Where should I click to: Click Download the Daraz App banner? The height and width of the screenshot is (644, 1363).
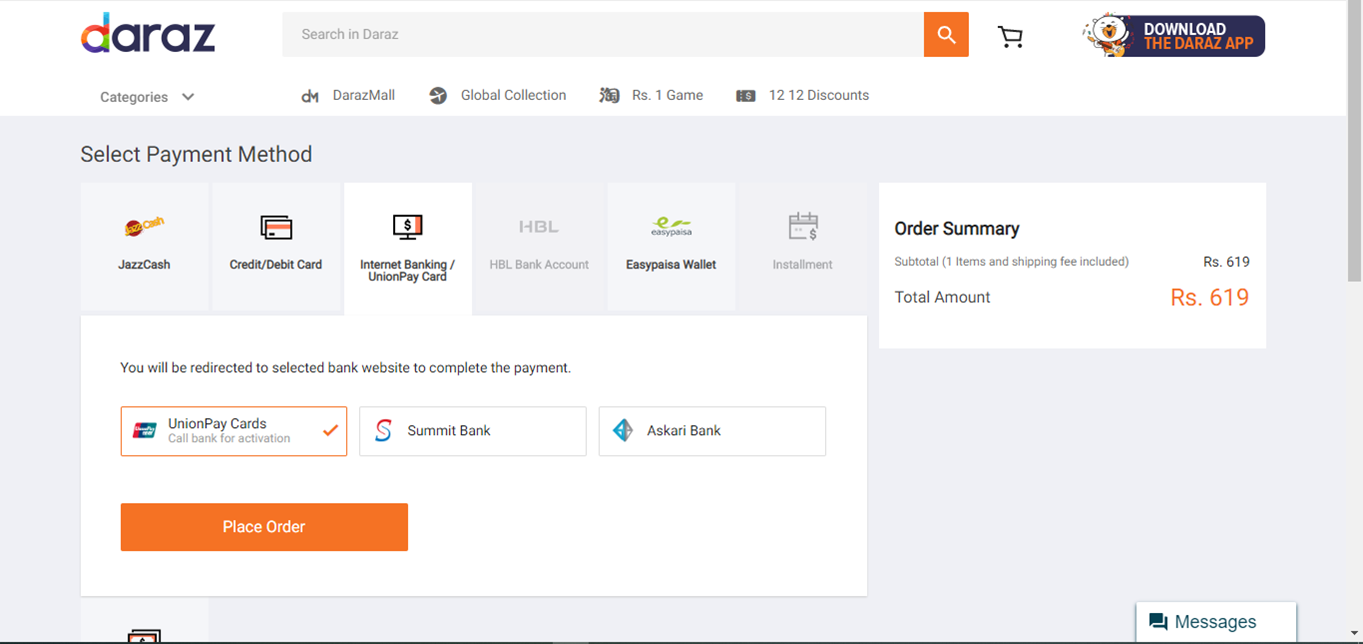click(1174, 36)
